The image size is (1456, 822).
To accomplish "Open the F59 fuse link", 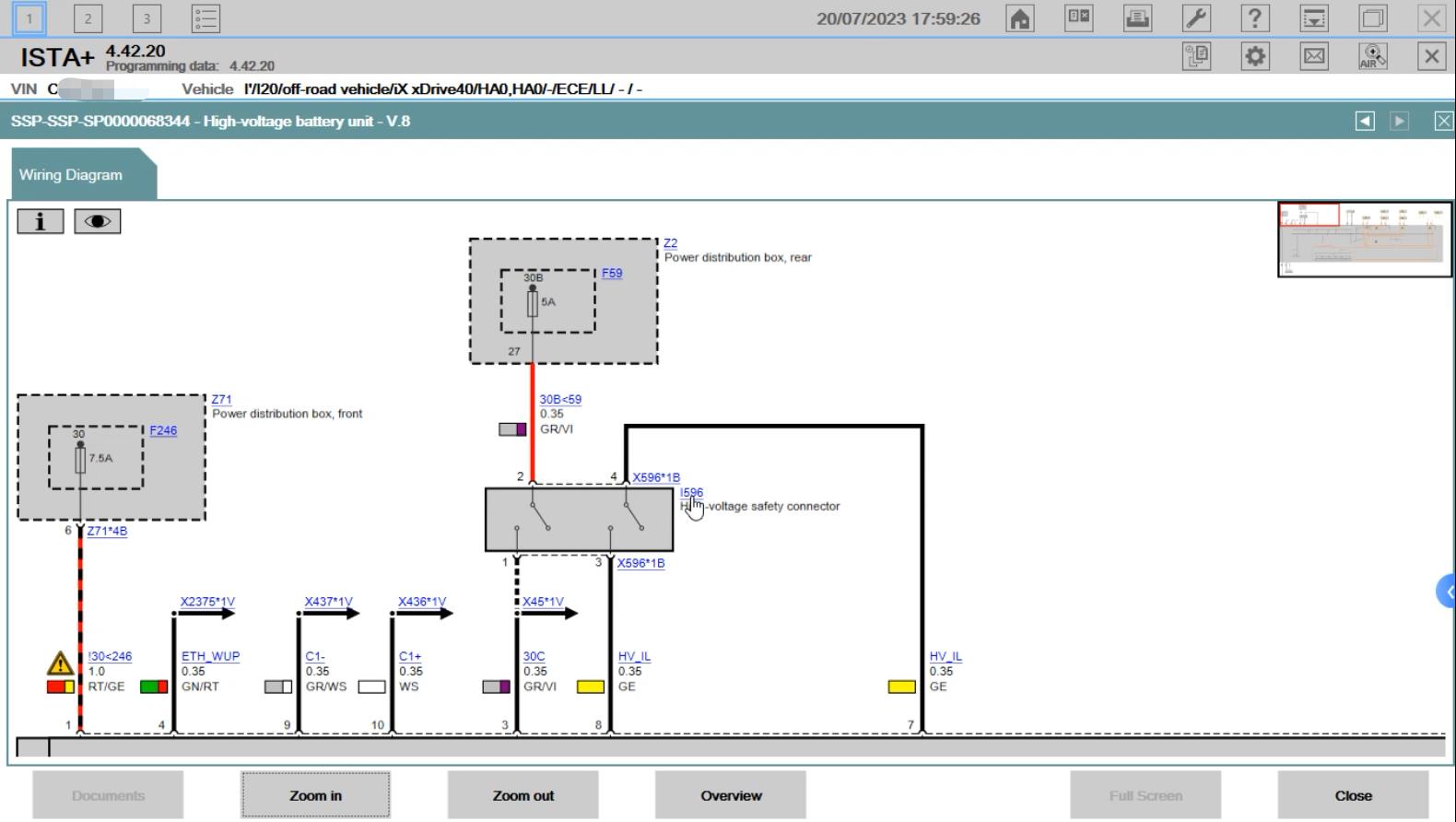I will [612, 273].
